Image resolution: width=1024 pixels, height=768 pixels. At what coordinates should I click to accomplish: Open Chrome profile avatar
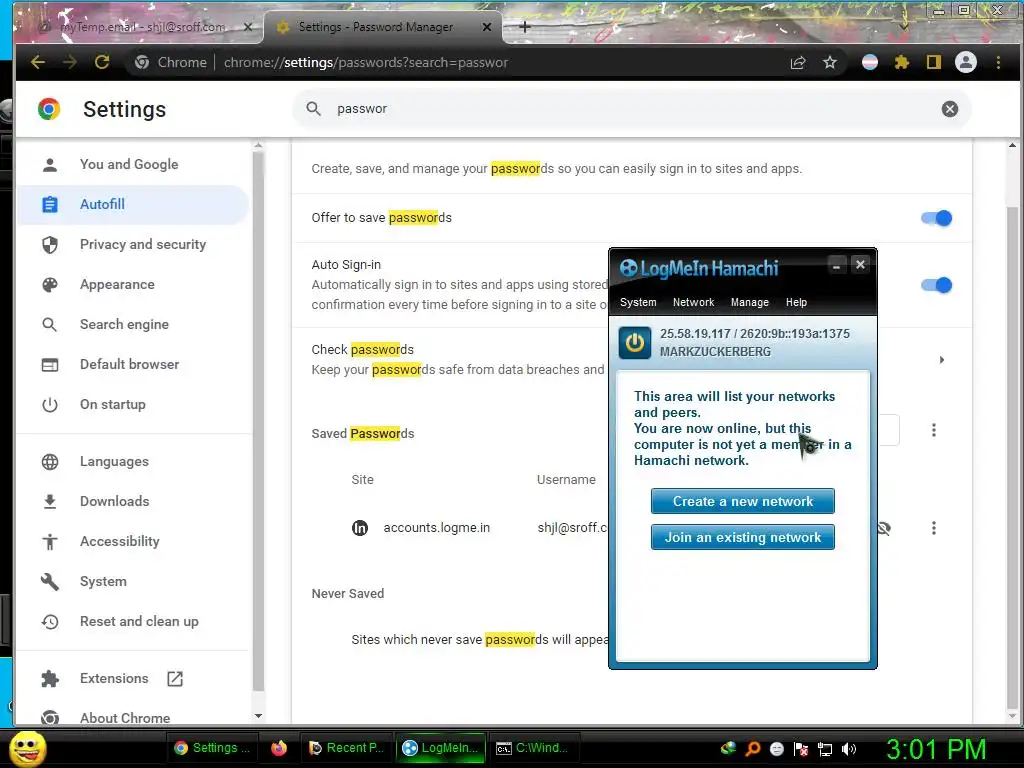966,63
